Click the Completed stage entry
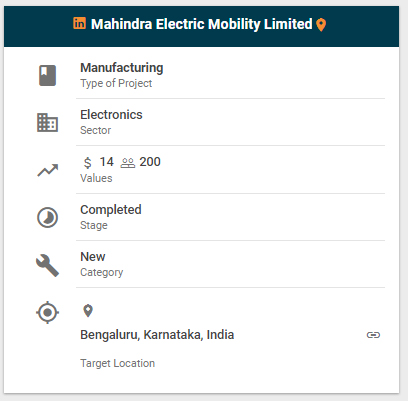This screenshot has height=401, width=408. [x=230, y=217]
